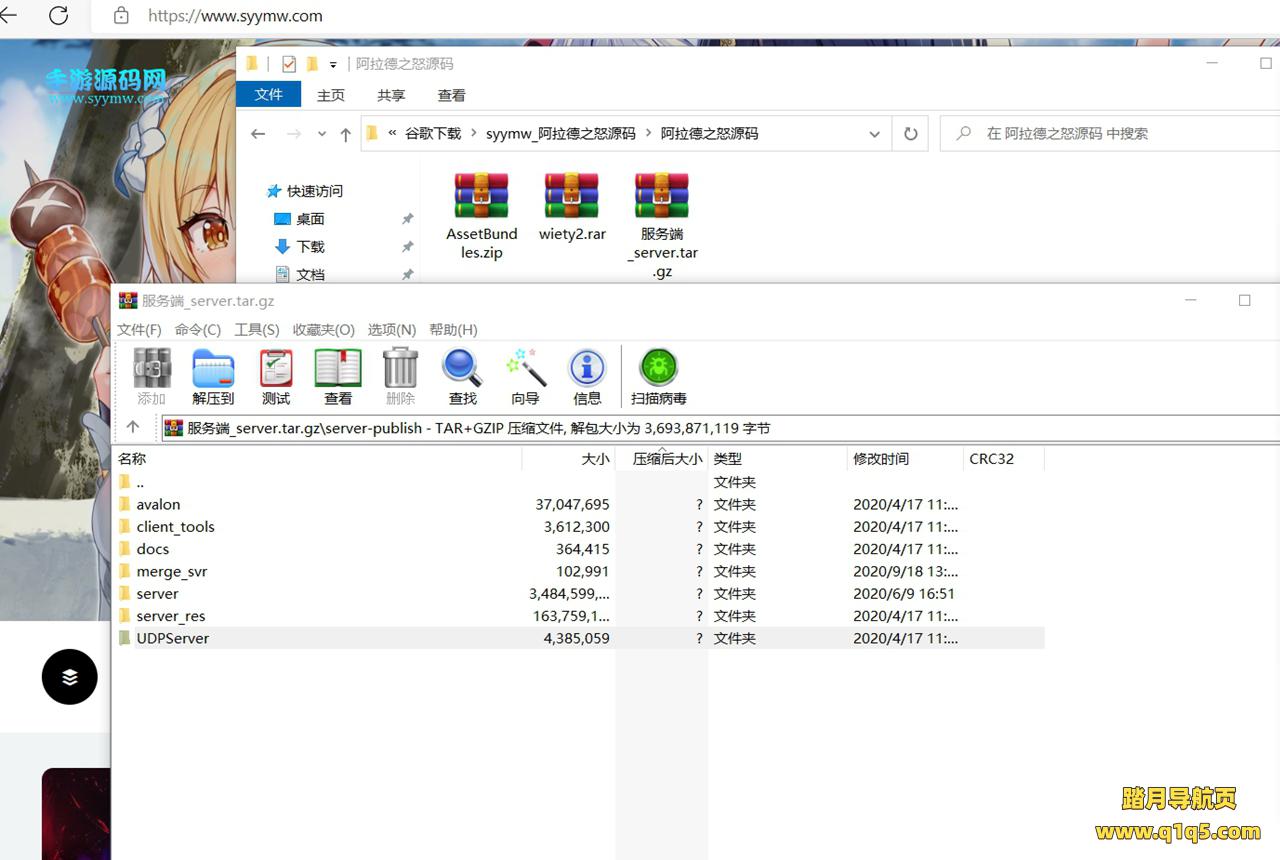
Task: Switch to the 共享 ribbon tab
Action: coord(391,95)
